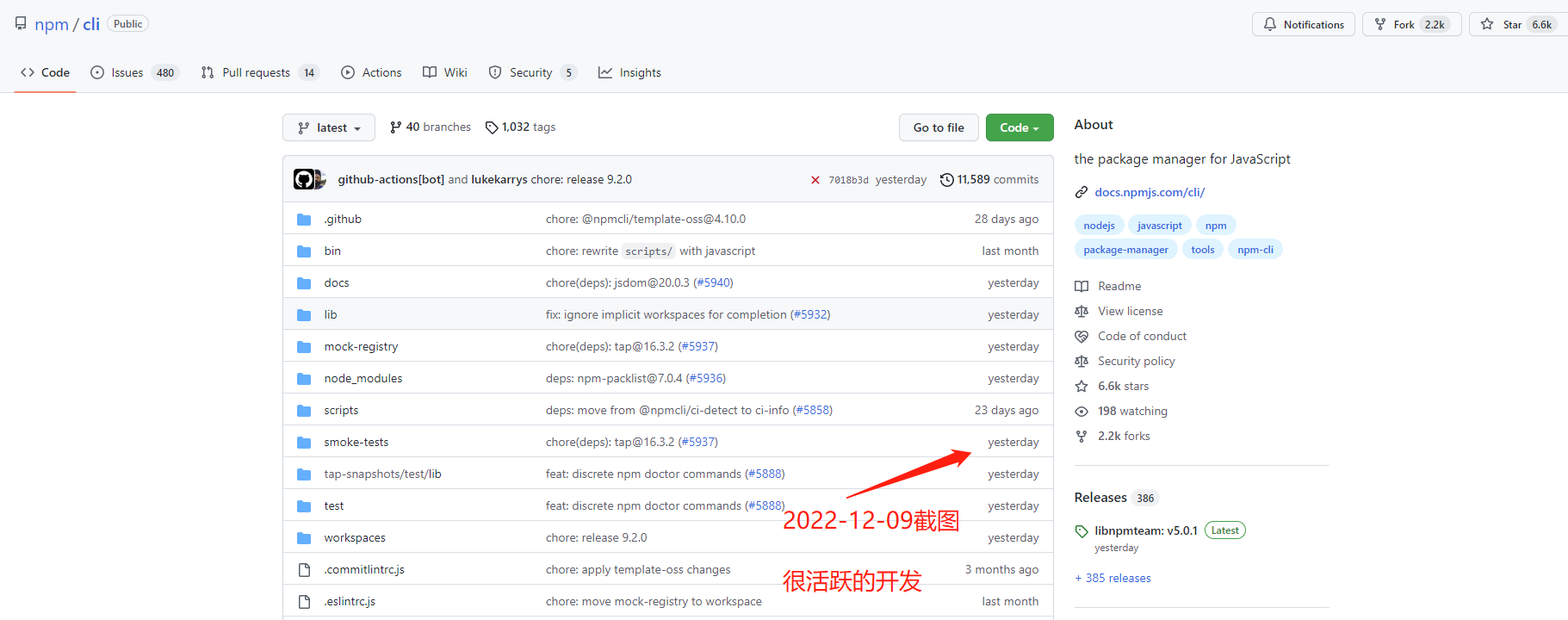Open the smoke-tests folder icon

[x=304, y=443]
